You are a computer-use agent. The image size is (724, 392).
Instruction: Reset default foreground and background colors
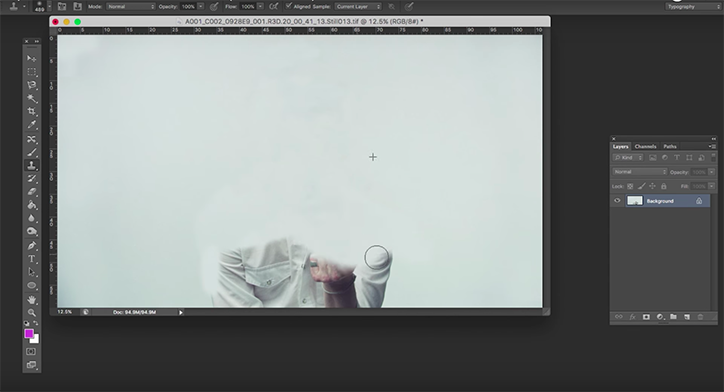click(x=27, y=323)
